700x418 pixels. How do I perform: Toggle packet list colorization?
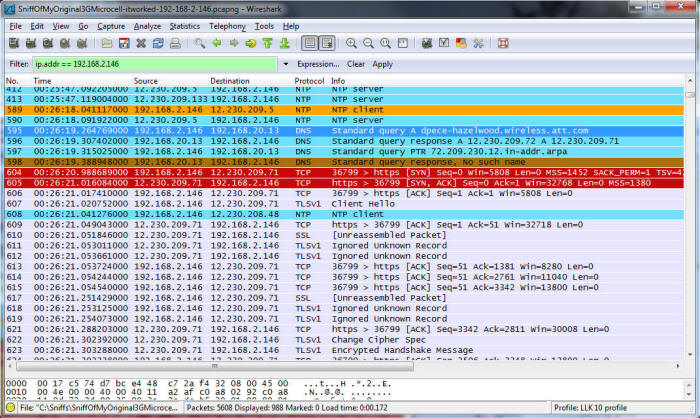click(x=310, y=43)
